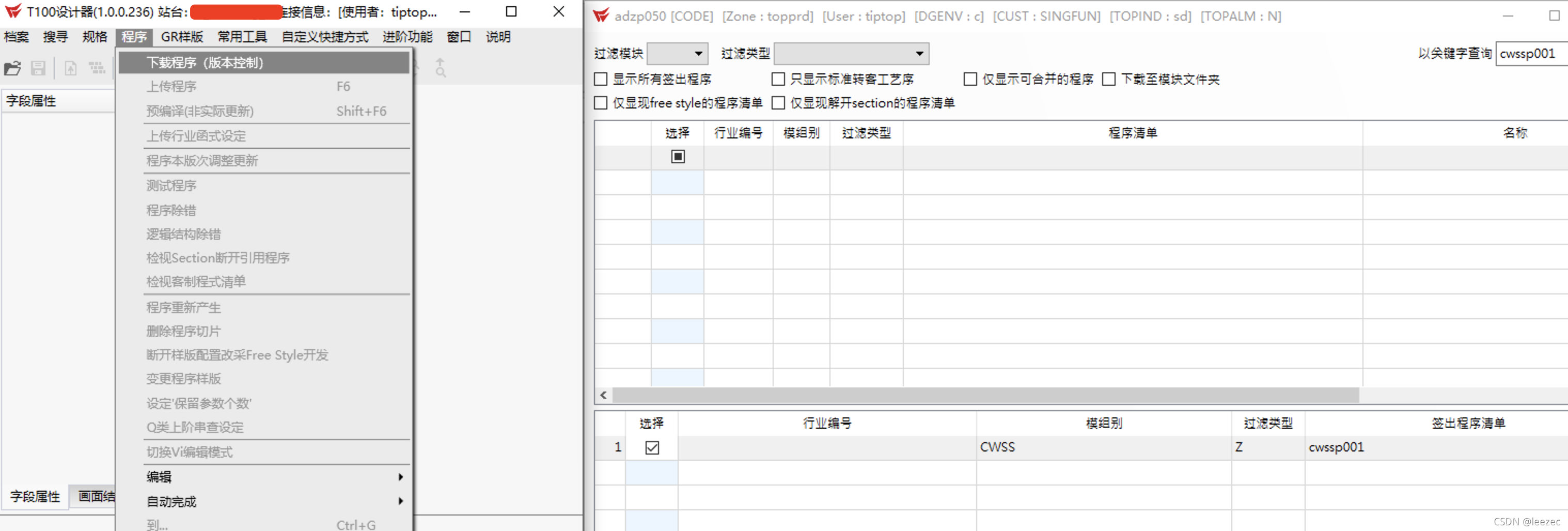This screenshot has height=531, width=1568.
Task: Click the search-with-up-arrow toolbar icon
Action: point(440,68)
